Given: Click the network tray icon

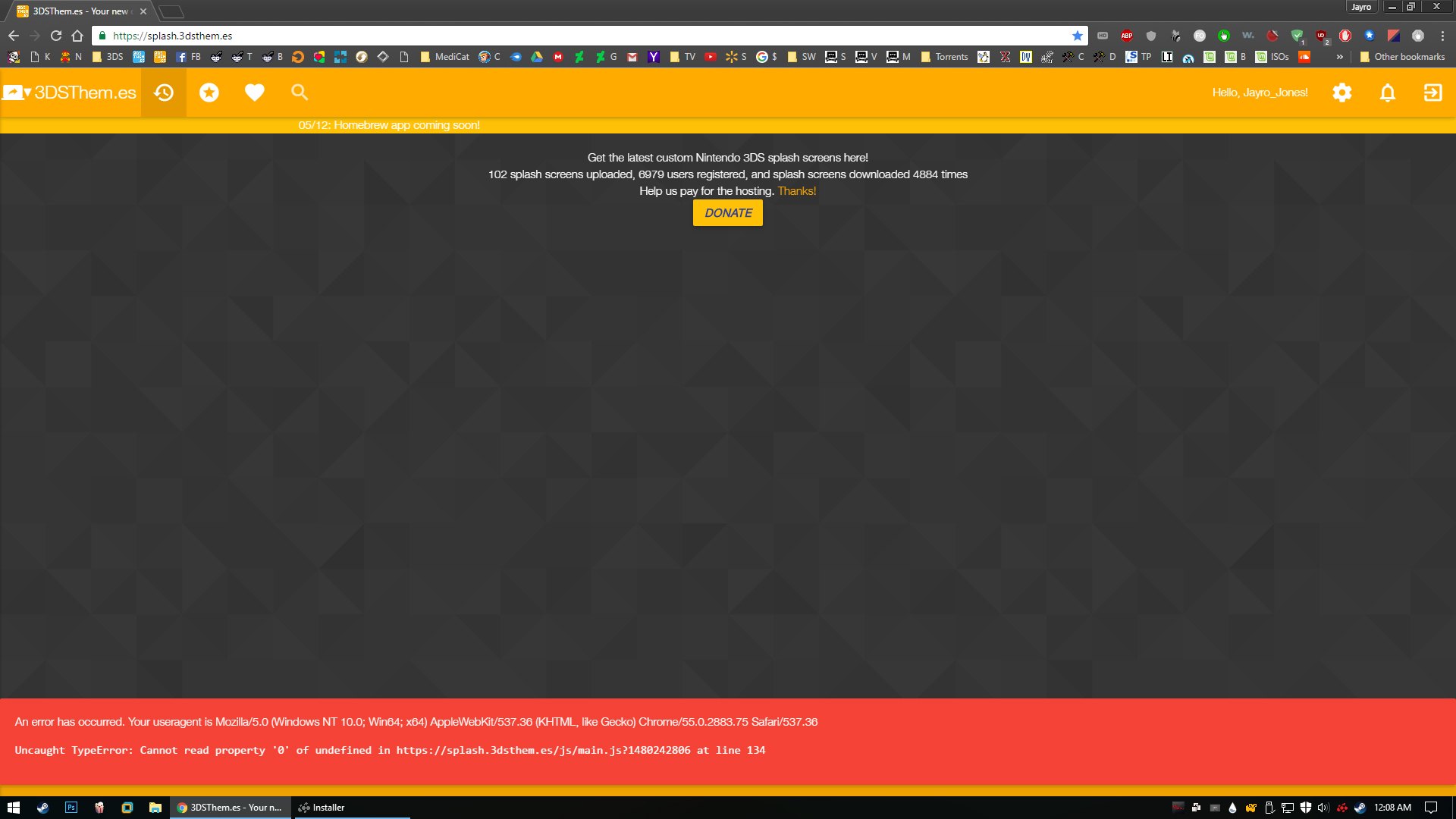Looking at the screenshot, I should pos(1287,808).
